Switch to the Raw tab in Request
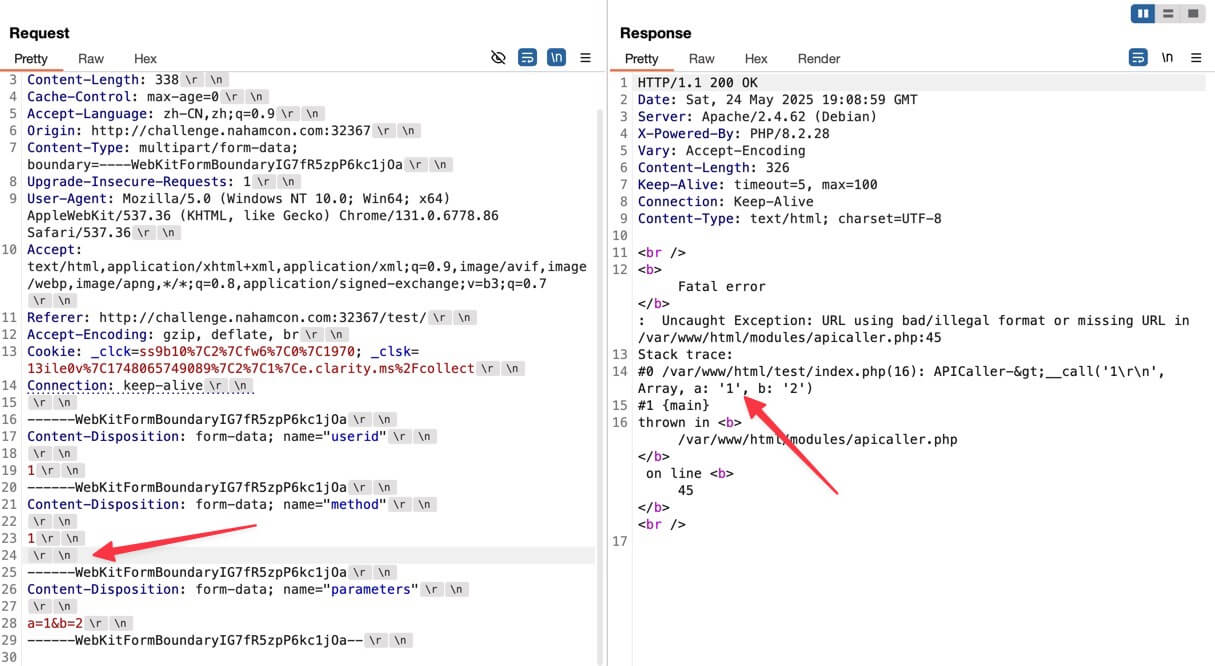This screenshot has width=1215, height=666. (x=91, y=59)
